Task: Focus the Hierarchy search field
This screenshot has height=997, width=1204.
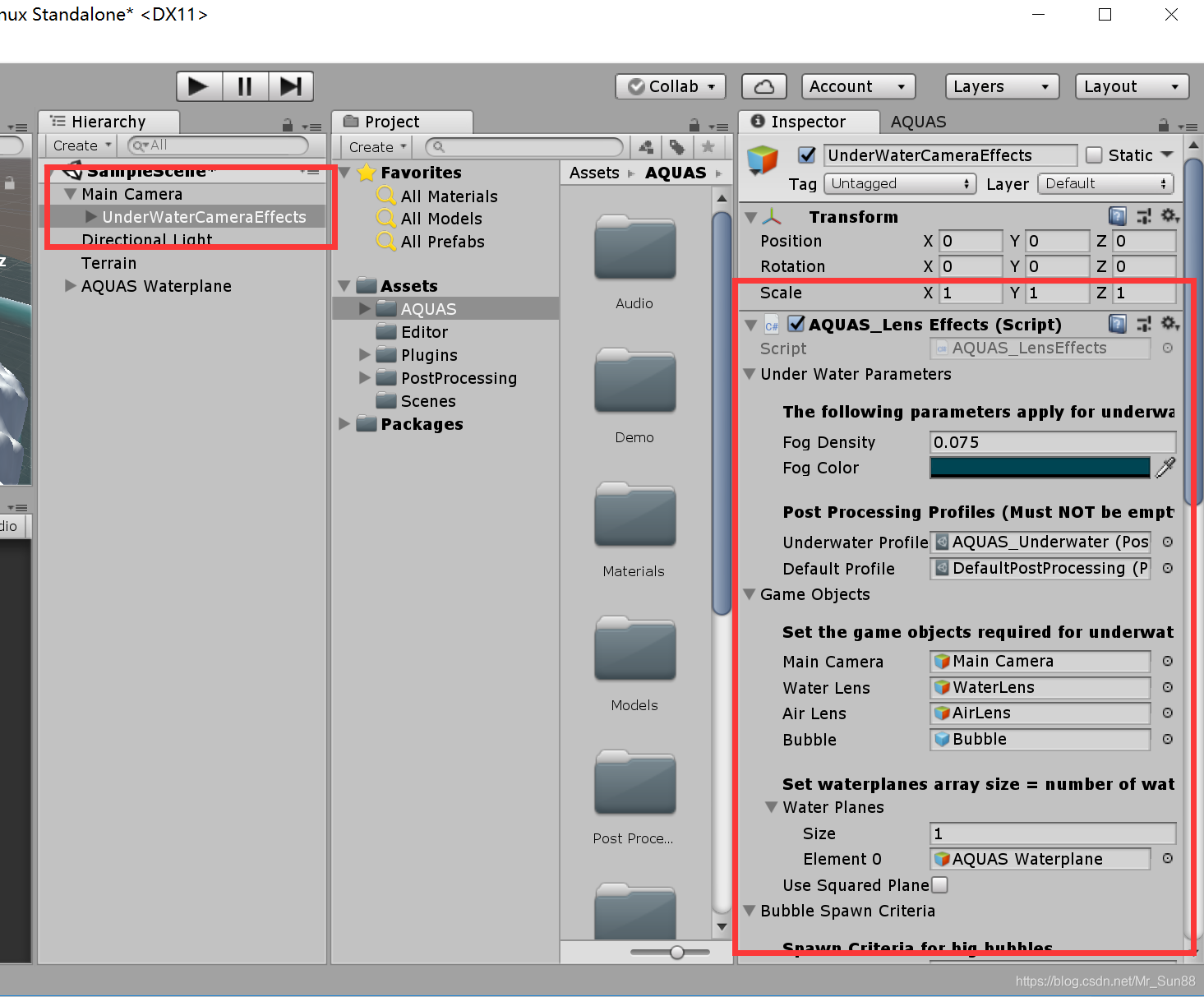Action: (x=218, y=145)
